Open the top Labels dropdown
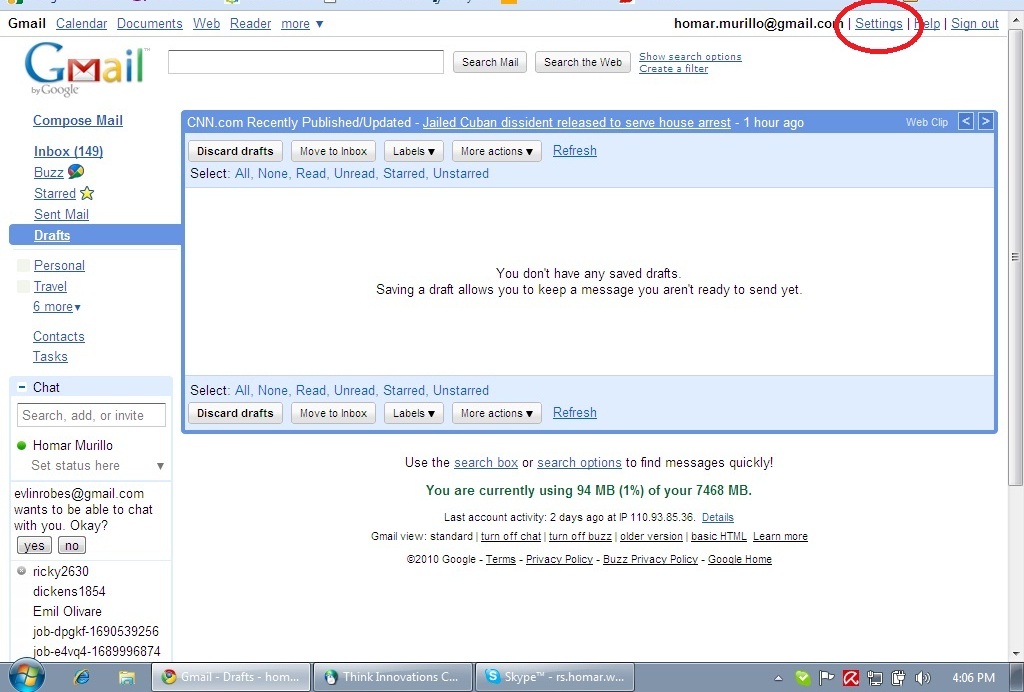The height and width of the screenshot is (692, 1024). coord(413,151)
